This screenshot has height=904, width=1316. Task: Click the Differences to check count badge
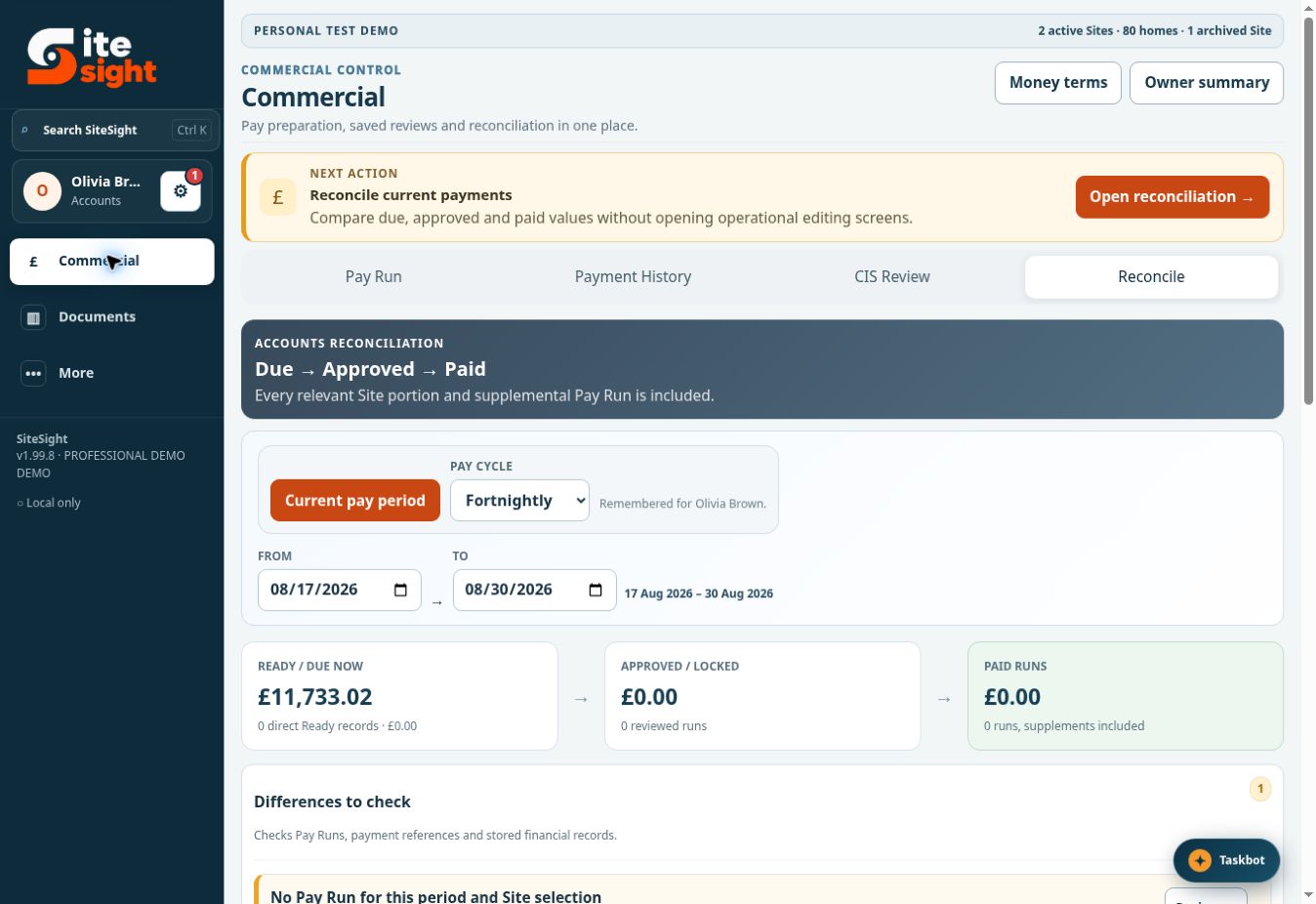coord(1260,789)
